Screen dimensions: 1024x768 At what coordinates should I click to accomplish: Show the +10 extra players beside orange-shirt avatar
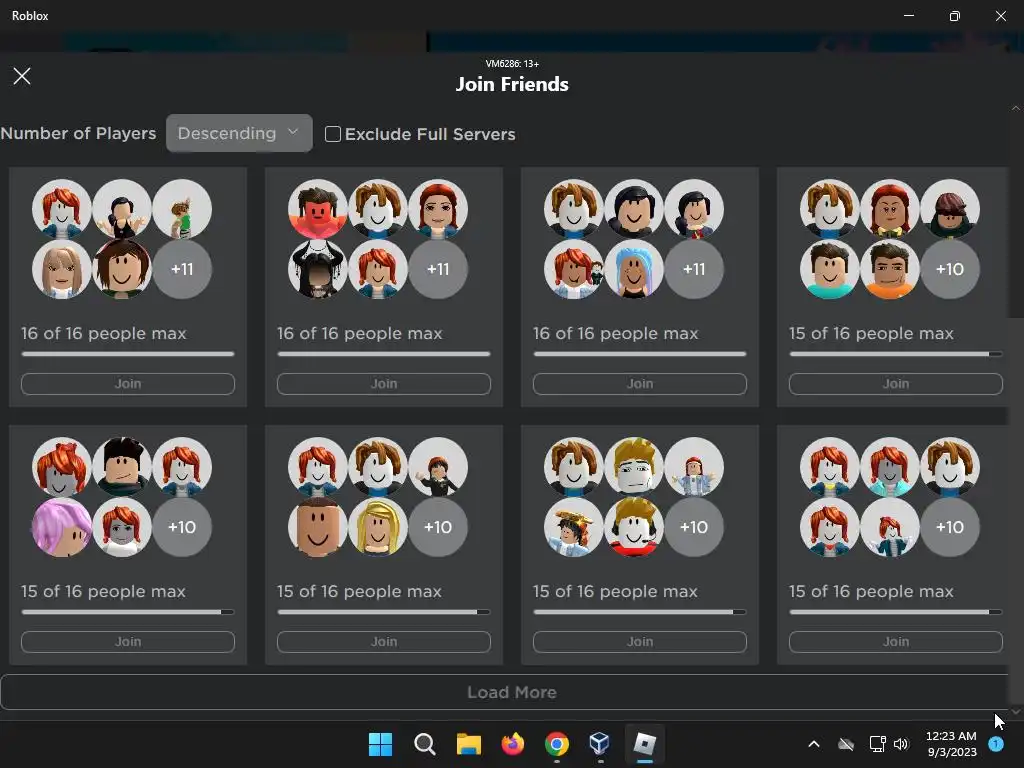click(x=950, y=269)
